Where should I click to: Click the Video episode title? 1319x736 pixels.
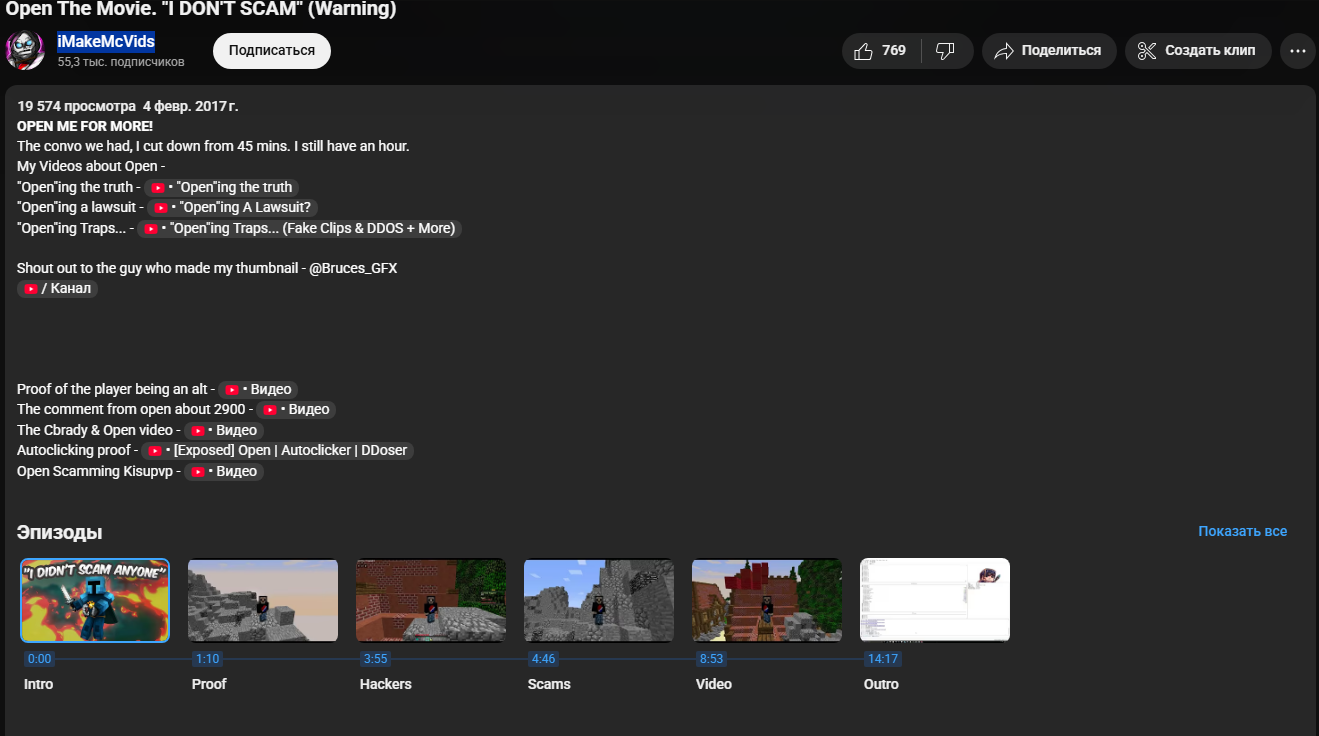[x=714, y=685]
